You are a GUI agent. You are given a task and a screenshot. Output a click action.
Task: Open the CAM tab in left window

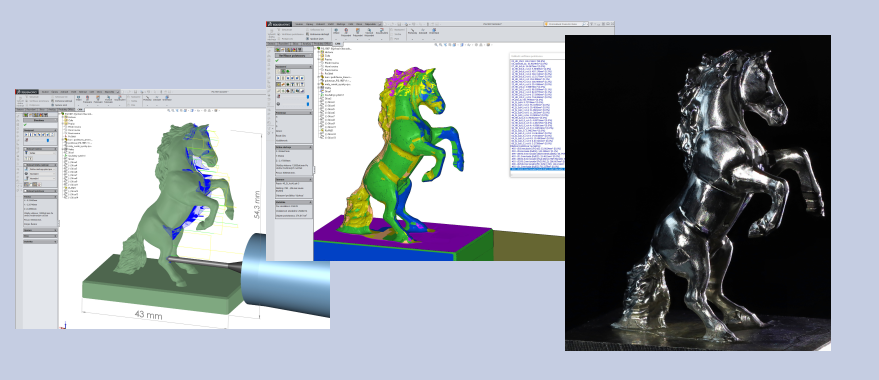click(x=80, y=109)
